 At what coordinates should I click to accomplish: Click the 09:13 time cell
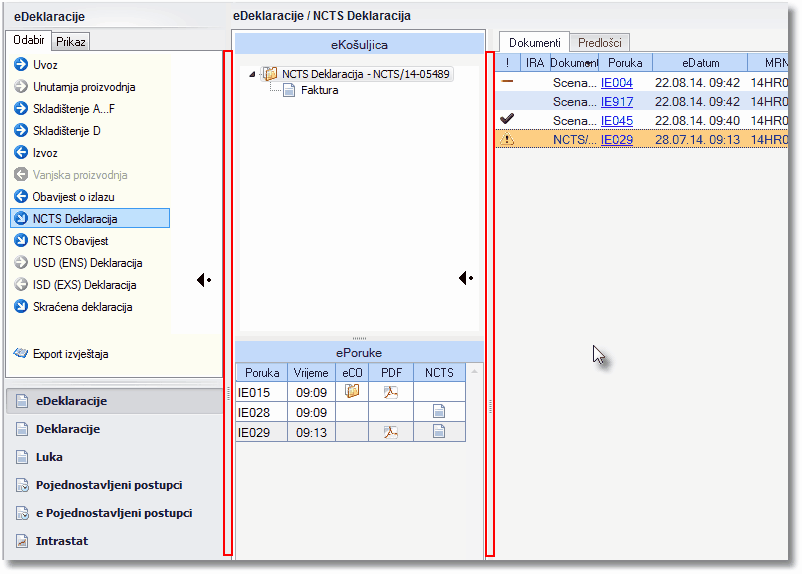[311, 432]
